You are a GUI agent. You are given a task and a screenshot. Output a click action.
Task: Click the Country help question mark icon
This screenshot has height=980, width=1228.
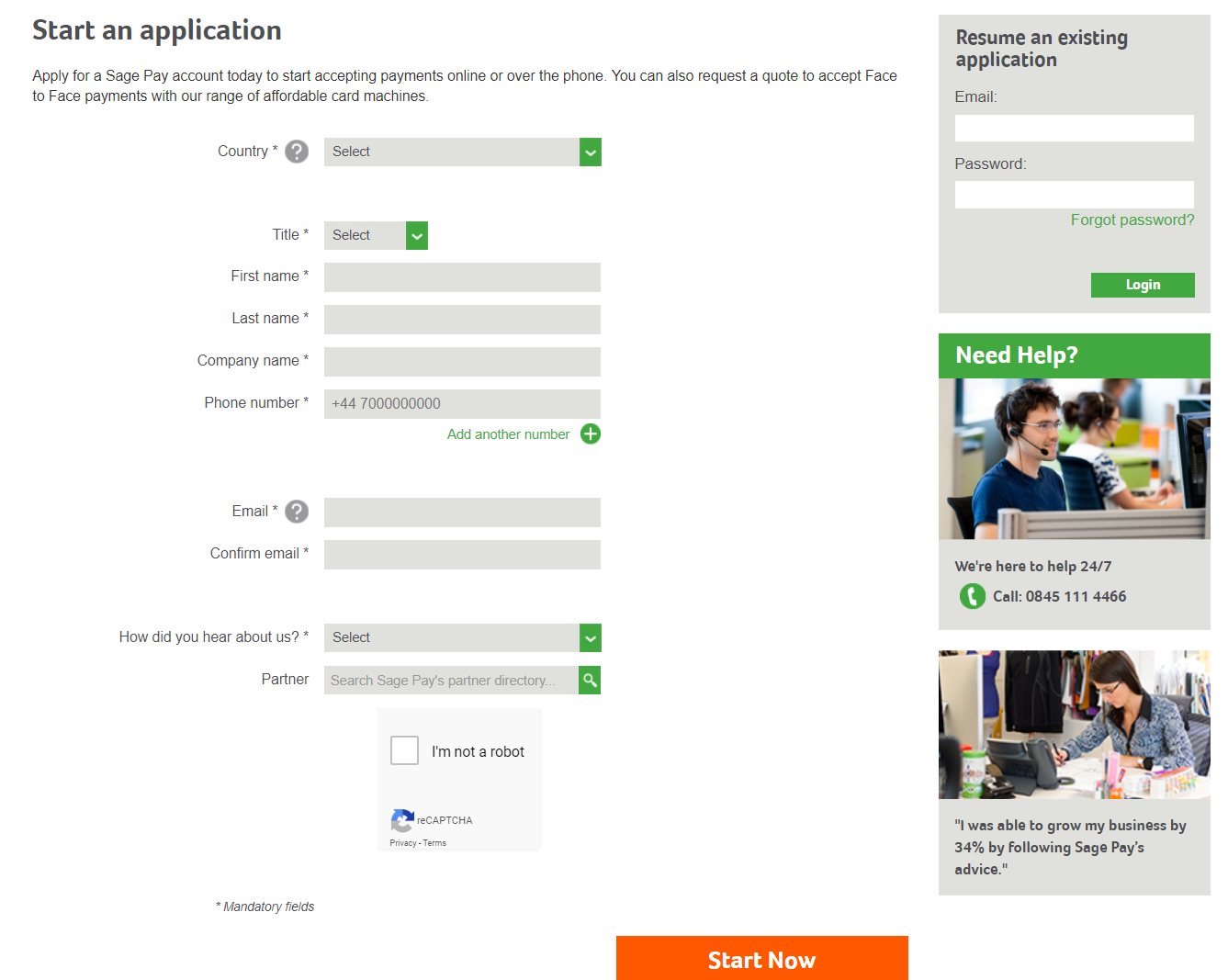(x=297, y=152)
